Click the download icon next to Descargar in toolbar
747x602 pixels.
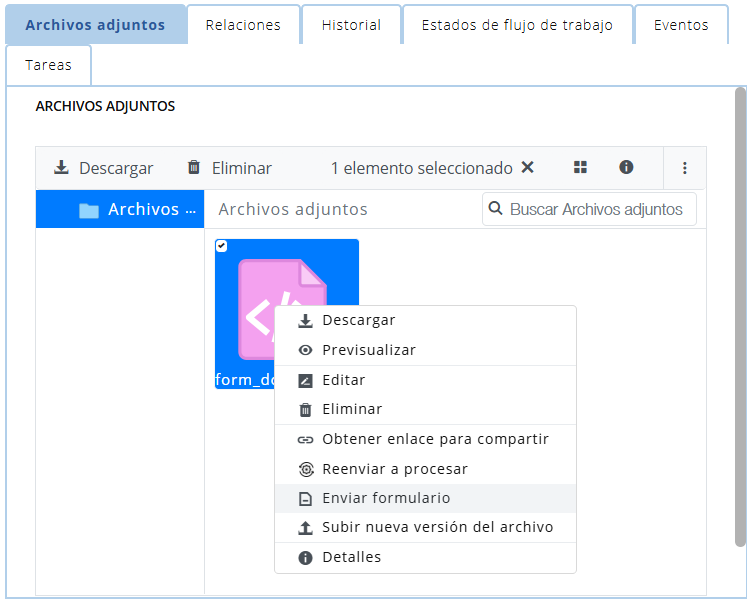(62, 168)
